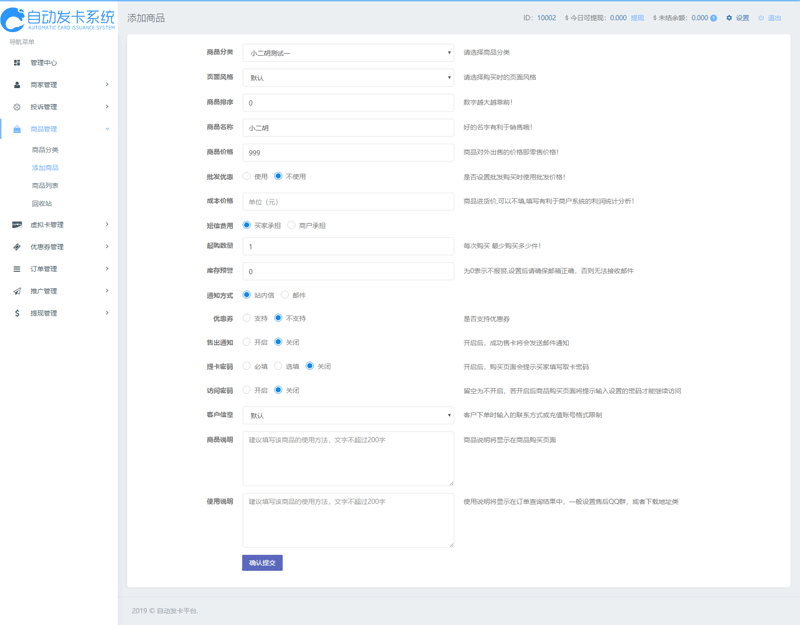This screenshot has width=800, height=625.
Task: Choose 商户承担 for 短信费用
Action: [x=291, y=225]
